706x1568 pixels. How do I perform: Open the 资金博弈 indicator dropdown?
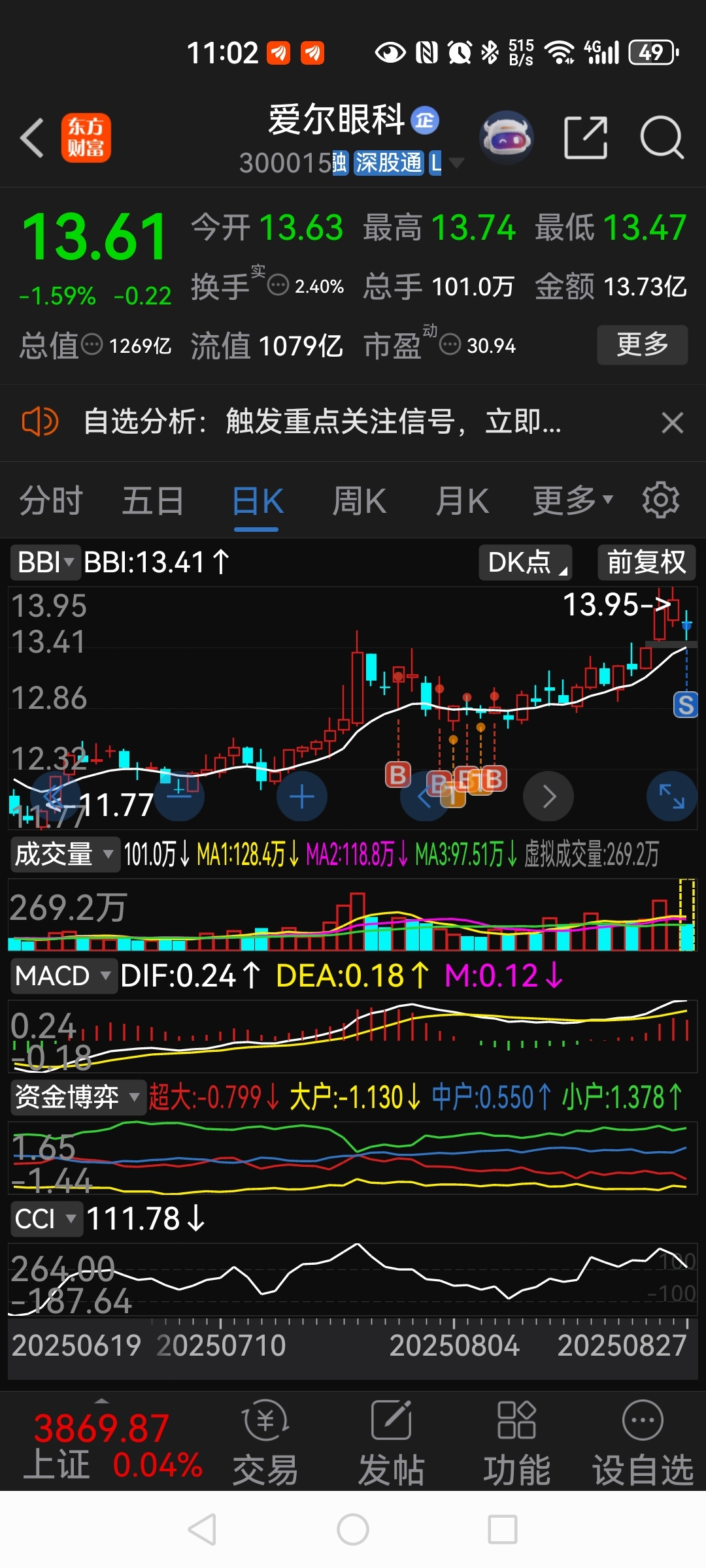tap(78, 1097)
